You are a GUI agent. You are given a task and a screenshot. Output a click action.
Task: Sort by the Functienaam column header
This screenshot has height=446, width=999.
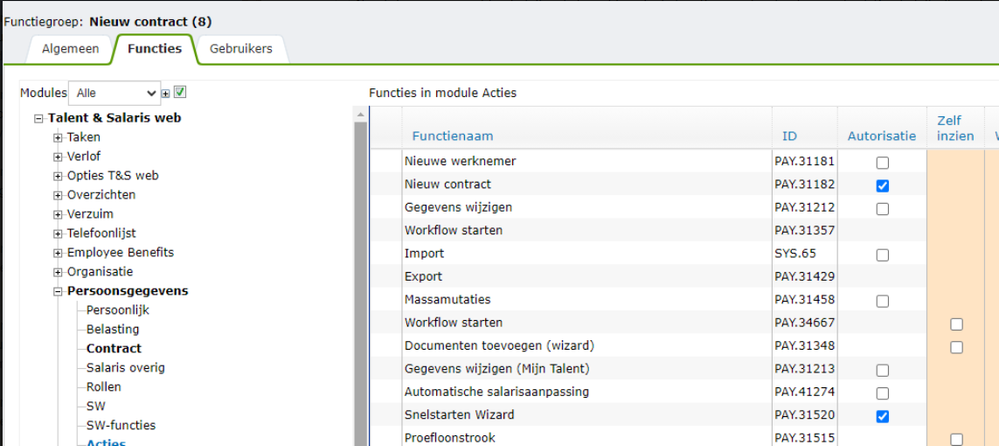tap(452, 136)
